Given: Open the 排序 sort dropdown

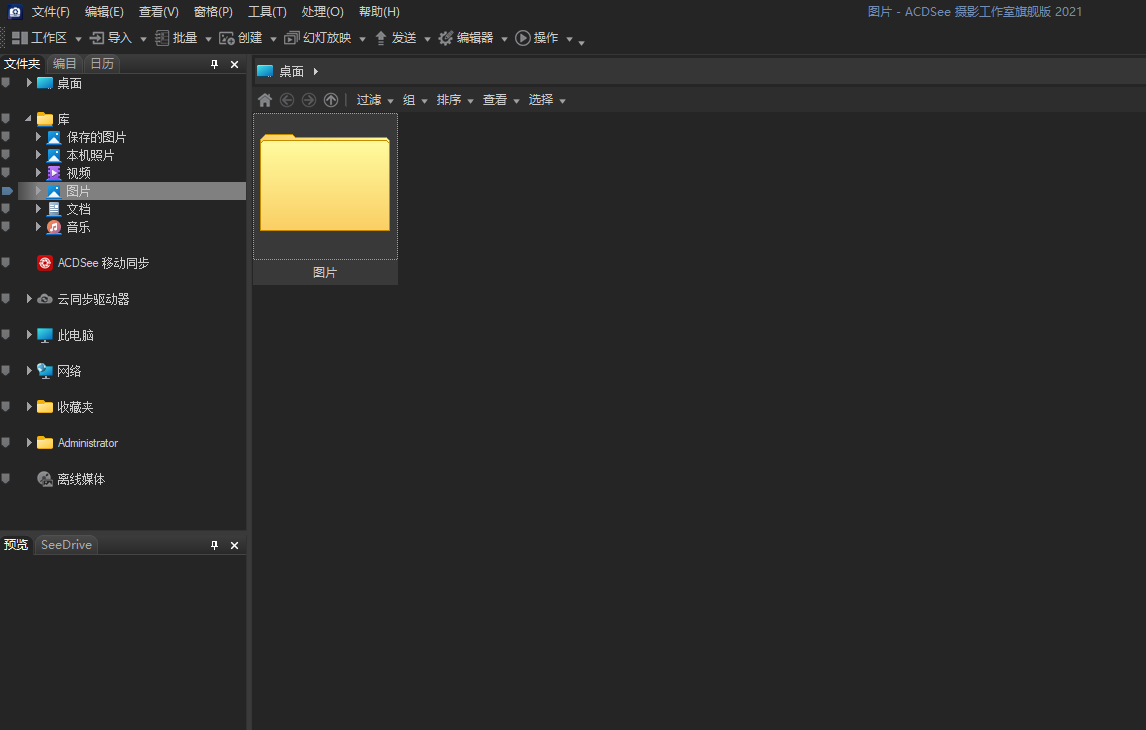Looking at the screenshot, I should pos(455,100).
